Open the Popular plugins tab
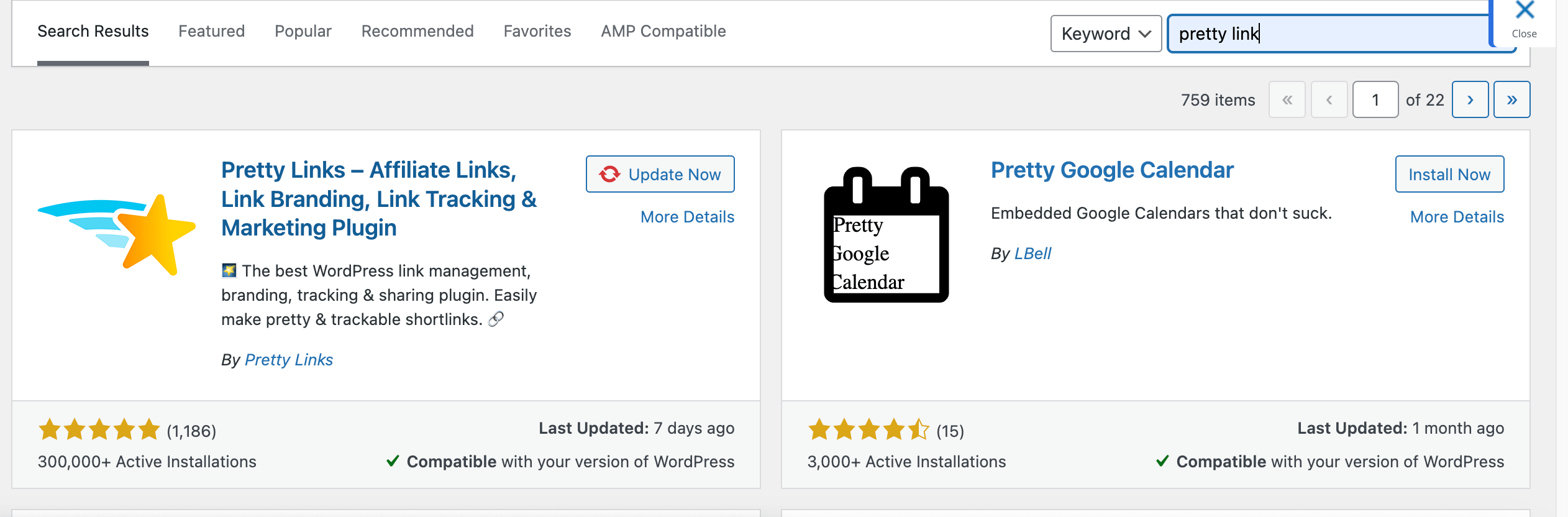This screenshot has width=1568, height=517. [x=303, y=31]
